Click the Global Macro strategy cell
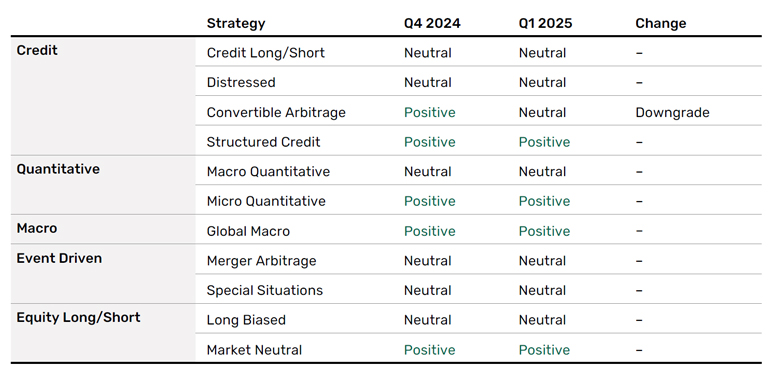This screenshot has height=370, width=770. pyautogui.click(x=248, y=231)
